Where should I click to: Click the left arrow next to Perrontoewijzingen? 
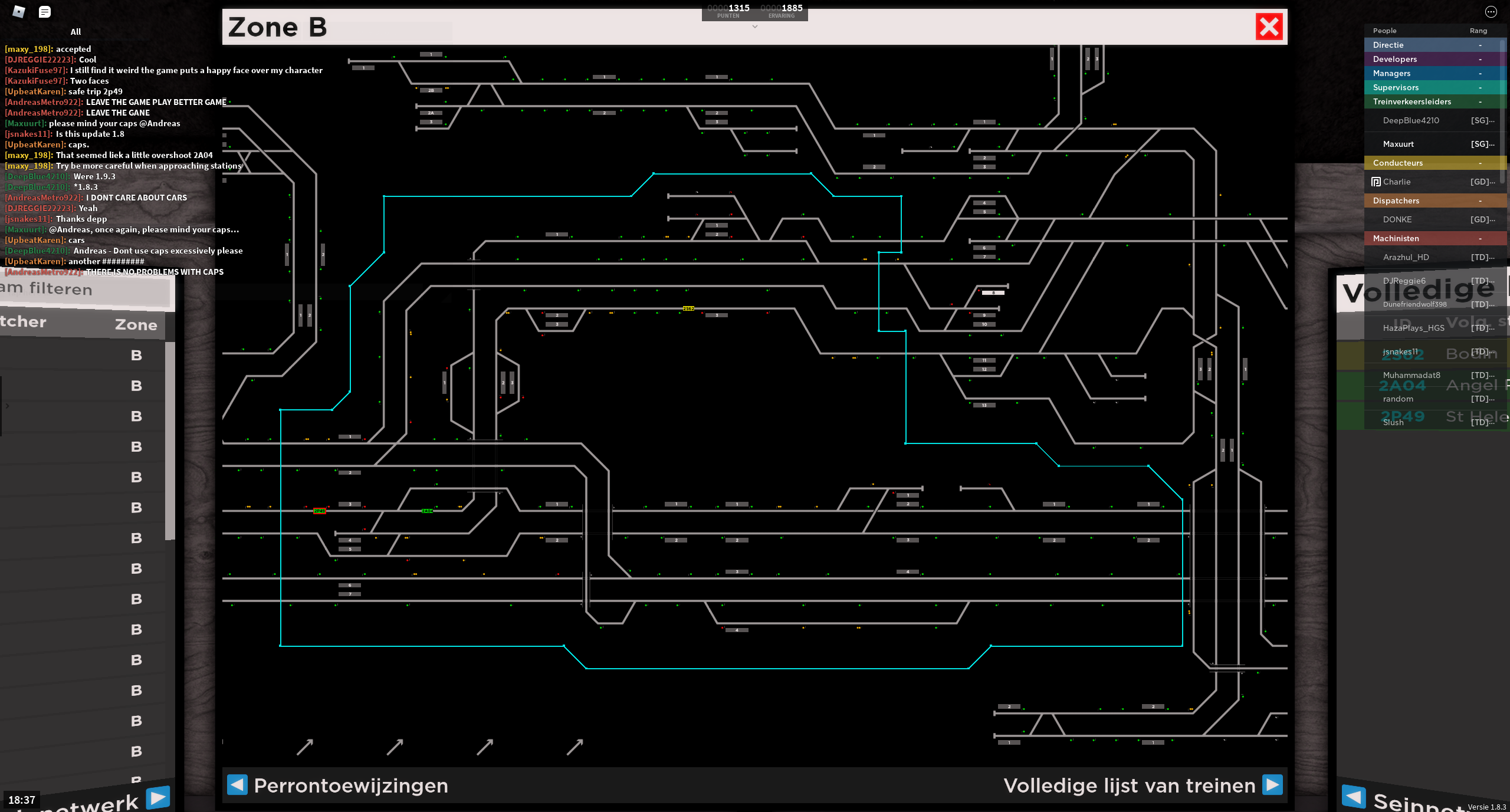[237, 785]
